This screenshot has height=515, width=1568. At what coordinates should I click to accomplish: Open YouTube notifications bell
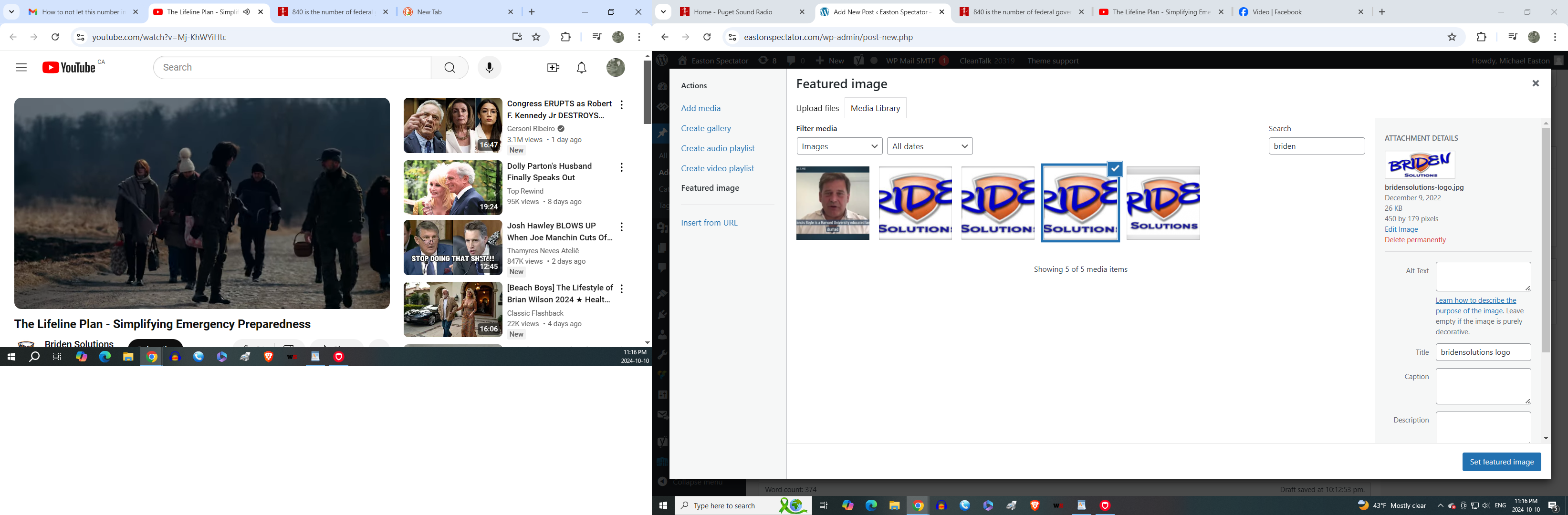581,68
